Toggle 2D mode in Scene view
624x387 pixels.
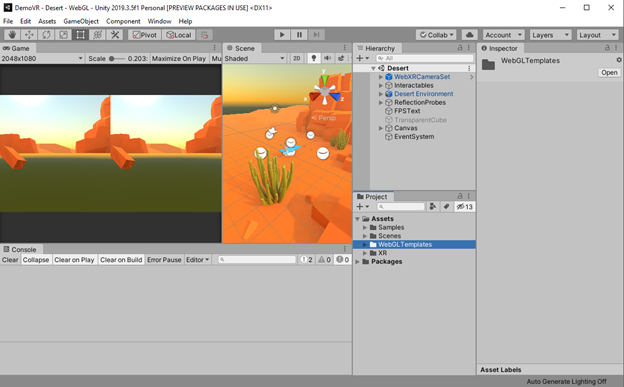click(296, 58)
